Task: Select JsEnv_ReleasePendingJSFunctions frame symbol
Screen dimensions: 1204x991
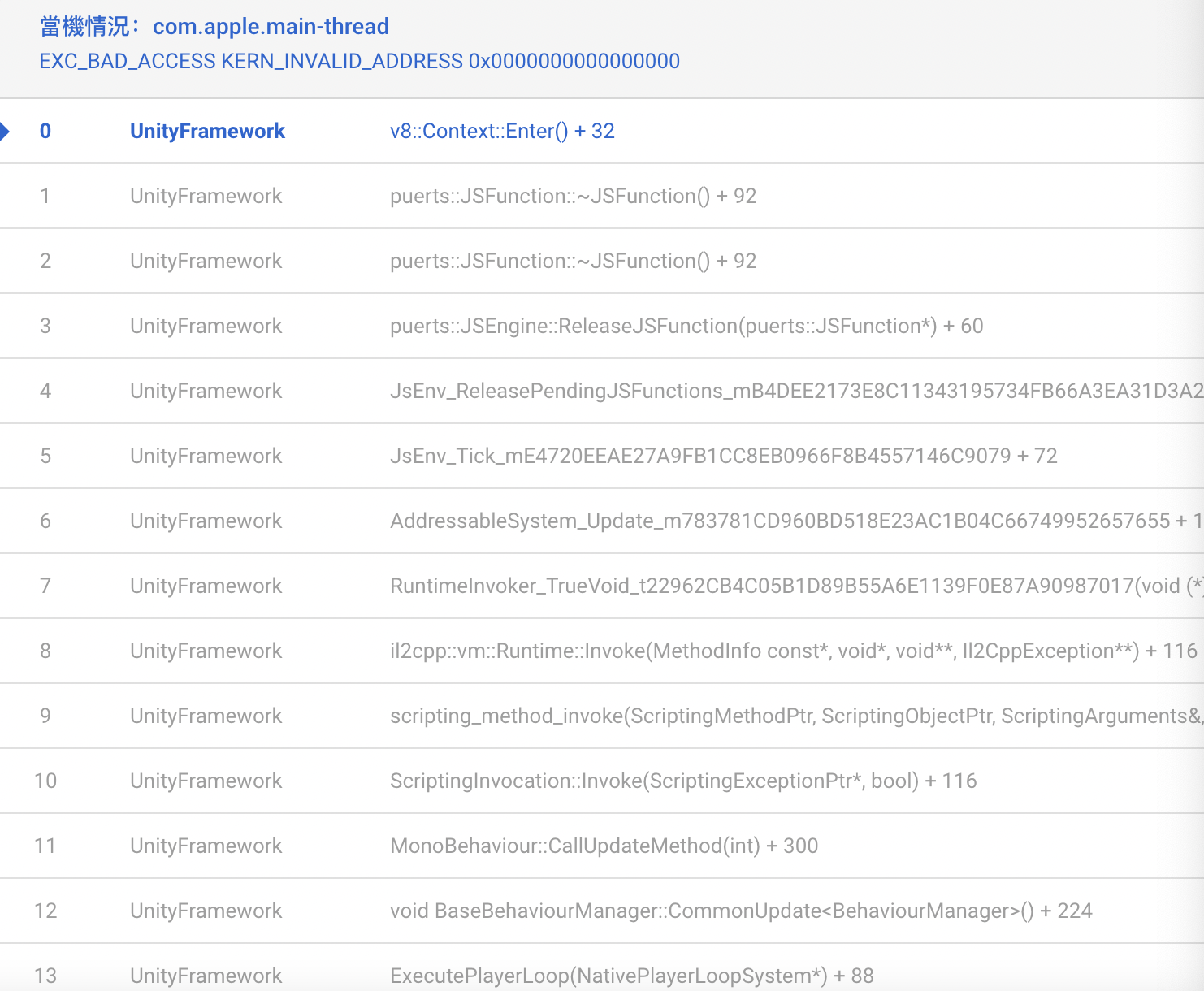Action: [x=796, y=391]
